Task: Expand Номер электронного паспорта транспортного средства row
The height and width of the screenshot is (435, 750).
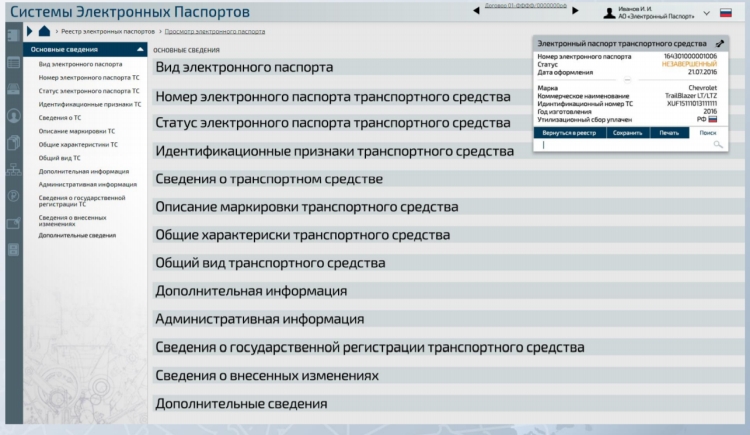Action: point(342,97)
